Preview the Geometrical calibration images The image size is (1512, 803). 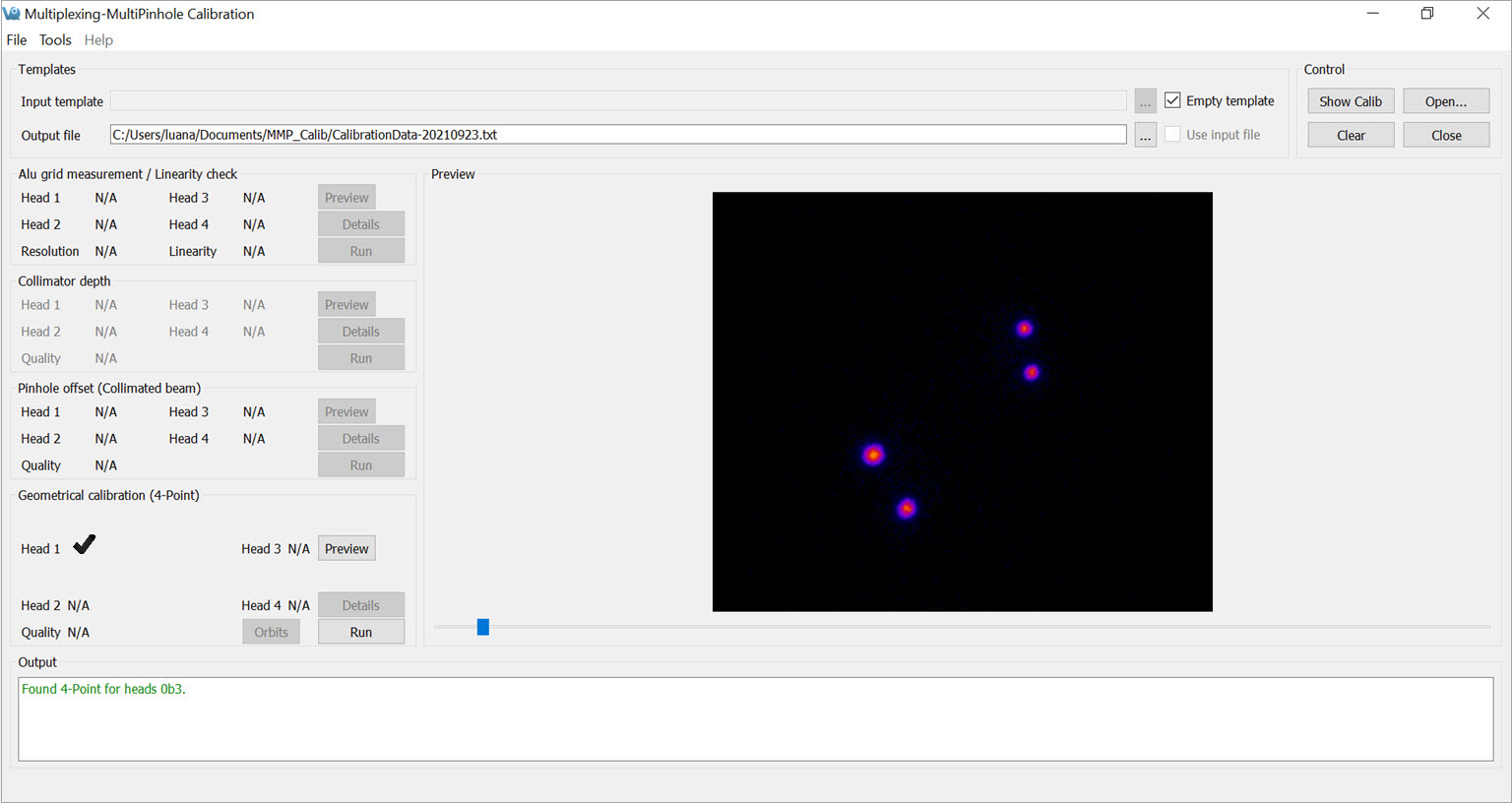pos(346,549)
